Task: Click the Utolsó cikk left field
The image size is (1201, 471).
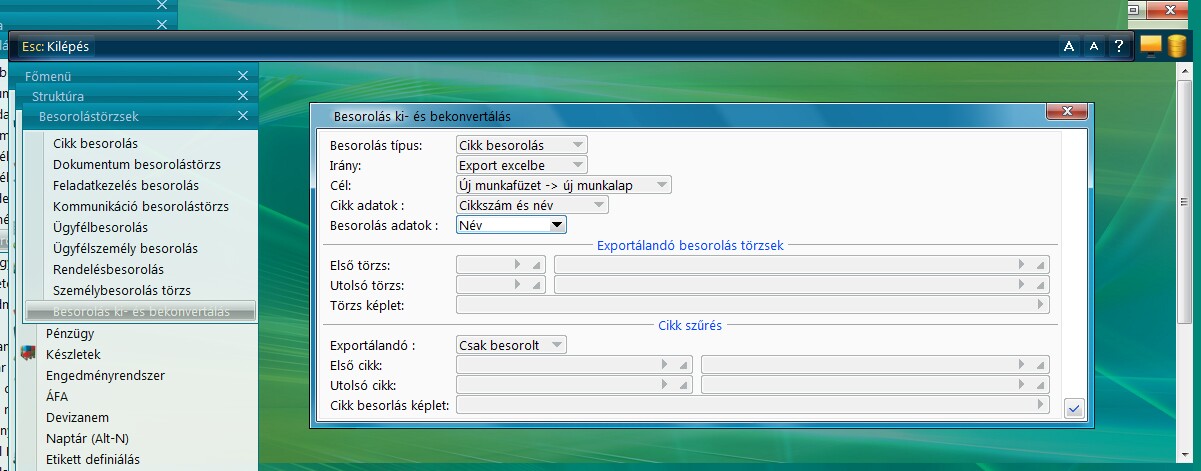Action: coord(574,385)
